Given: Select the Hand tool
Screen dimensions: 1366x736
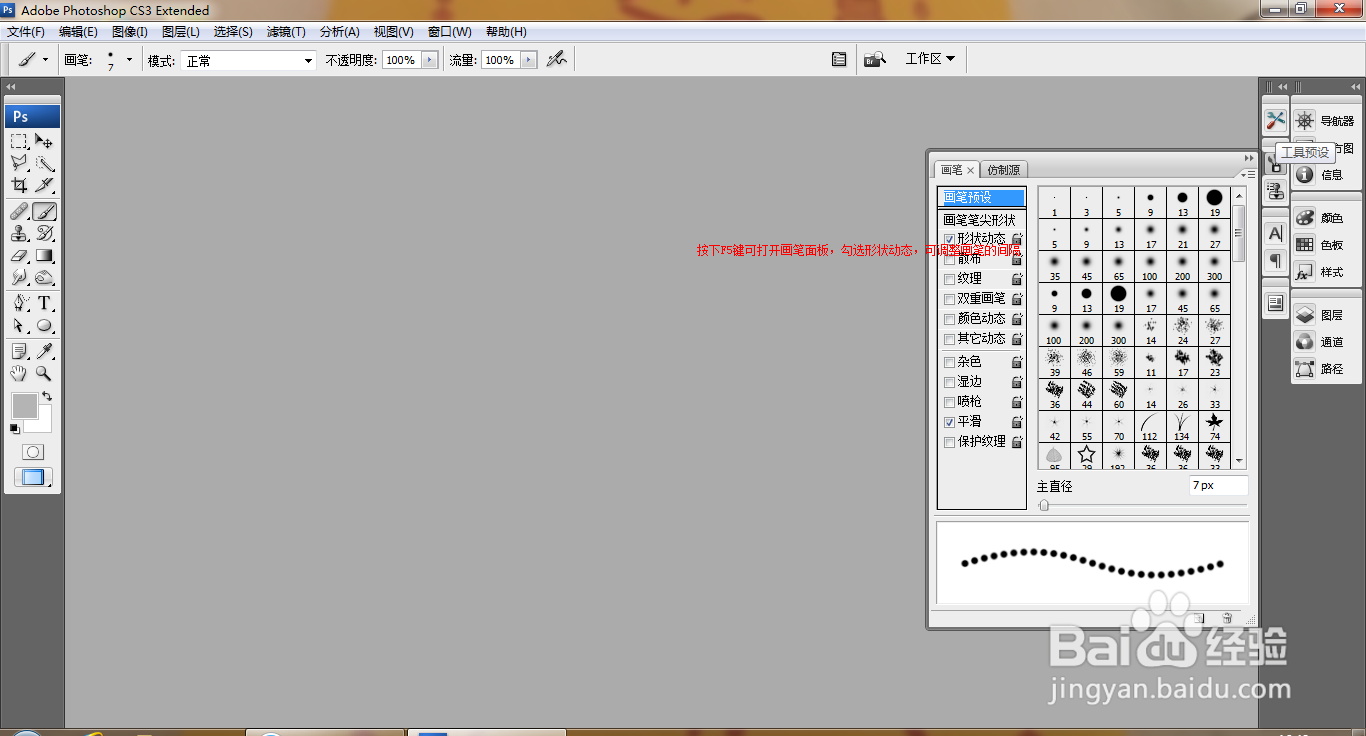Looking at the screenshot, I should [19, 374].
